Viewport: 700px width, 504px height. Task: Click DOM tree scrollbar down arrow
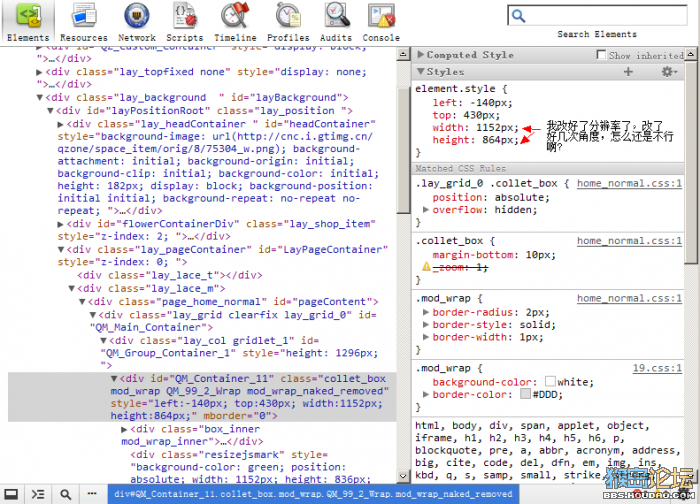tap(403, 476)
